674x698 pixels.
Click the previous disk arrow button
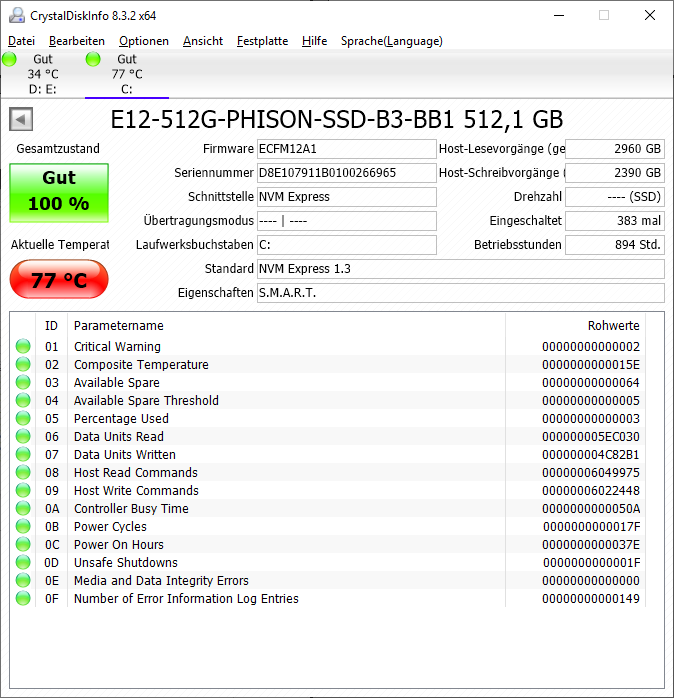(21, 119)
